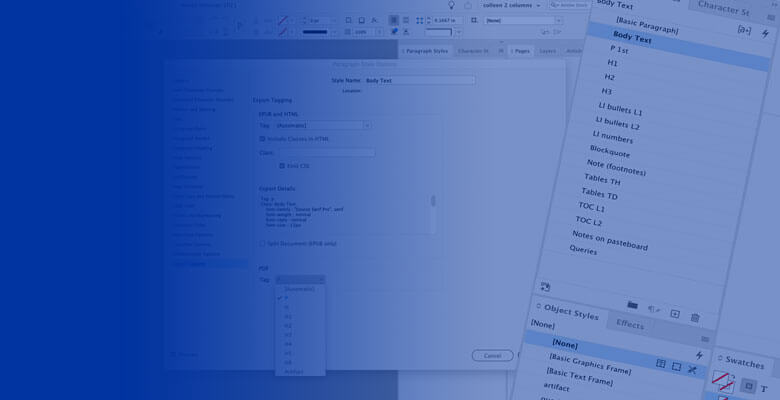
Task: Click the Class input field
Action: (x=326, y=153)
